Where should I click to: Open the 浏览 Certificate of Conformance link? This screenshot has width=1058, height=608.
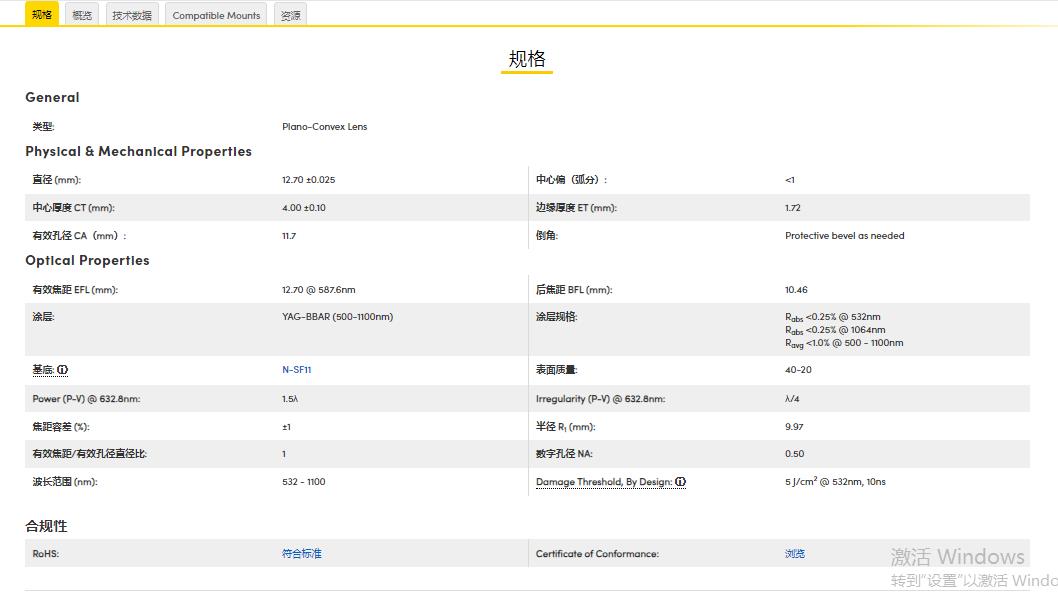point(793,553)
